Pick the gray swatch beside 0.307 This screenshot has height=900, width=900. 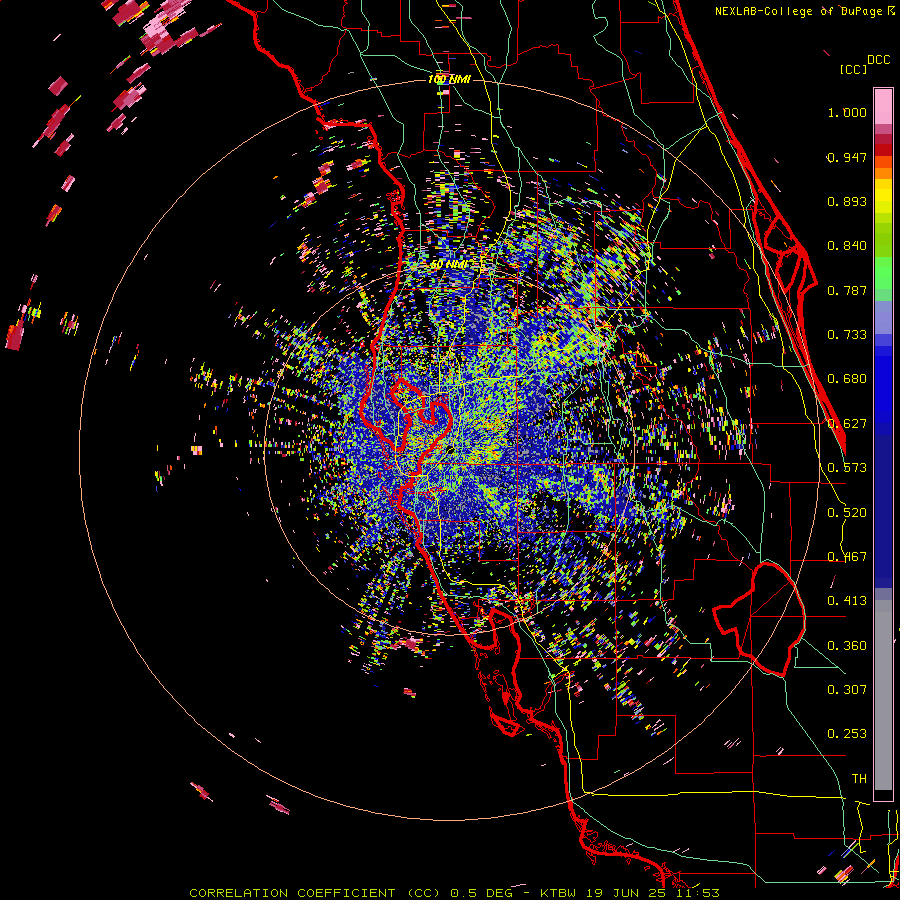883,695
